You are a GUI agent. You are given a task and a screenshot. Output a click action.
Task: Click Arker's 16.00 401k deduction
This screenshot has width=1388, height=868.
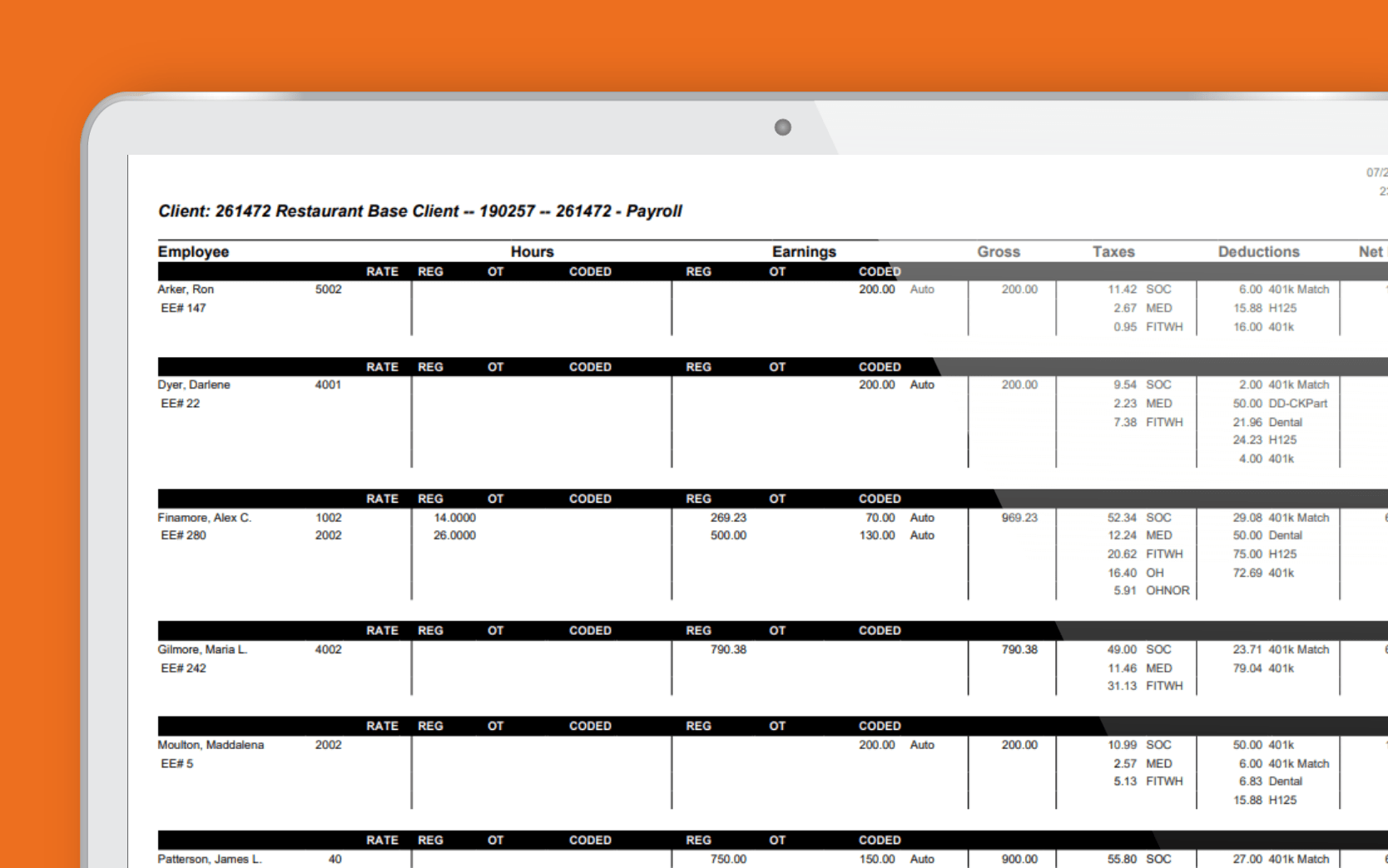pos(1263,327)
